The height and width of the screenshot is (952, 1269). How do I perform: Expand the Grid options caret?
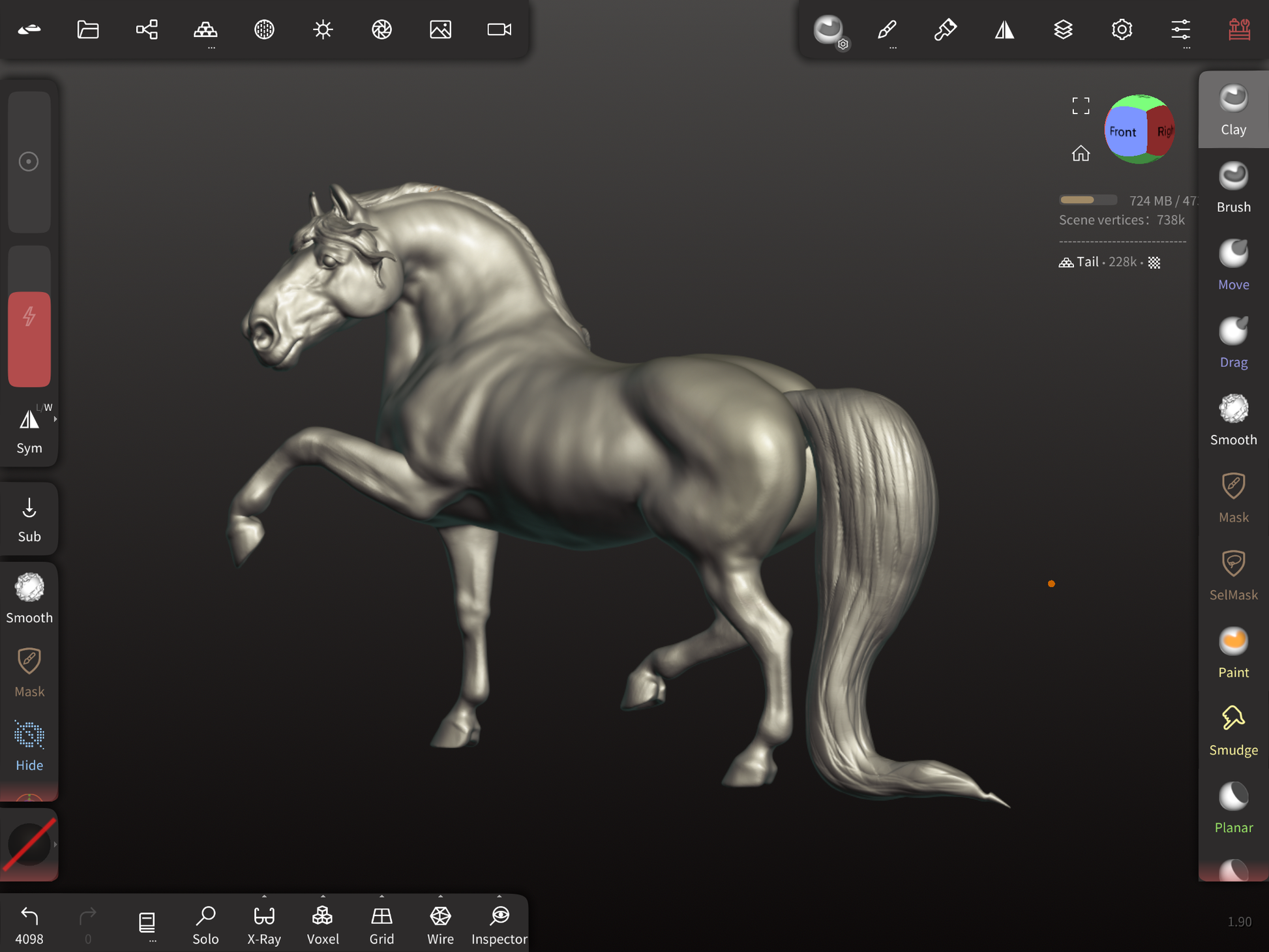tap(381, 897)
